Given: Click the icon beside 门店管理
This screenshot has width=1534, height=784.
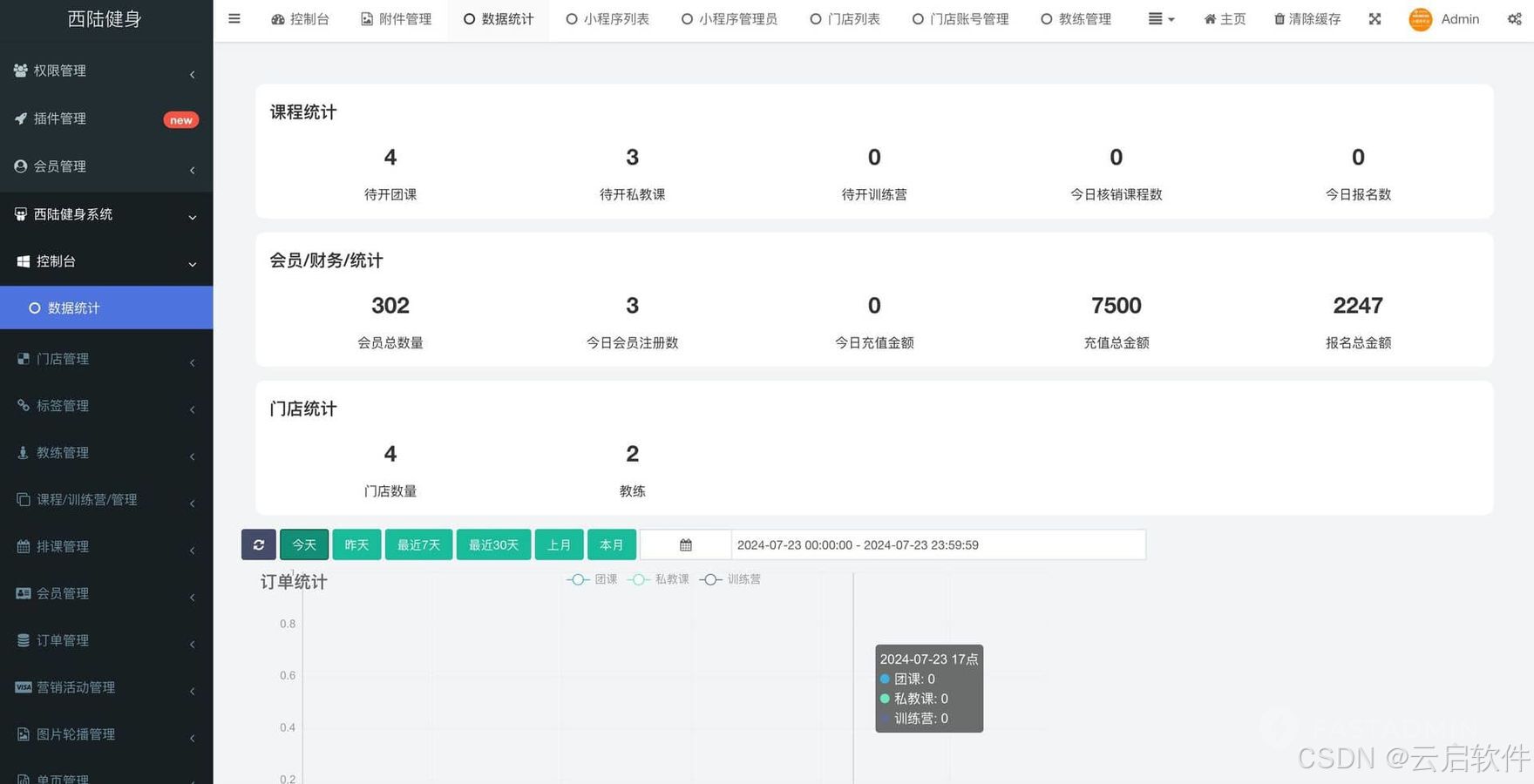Looking at the screenshot, I should (x=24, y=358).
